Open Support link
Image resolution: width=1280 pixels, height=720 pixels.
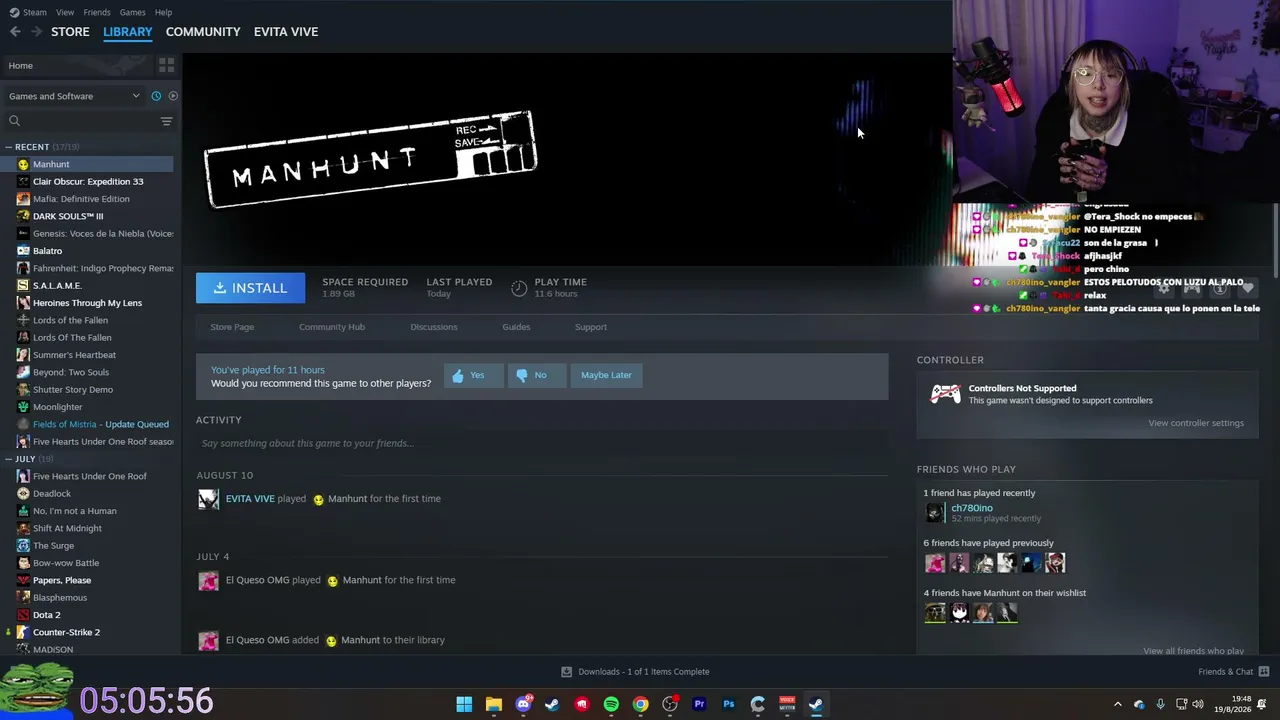(x=591, y=327)
